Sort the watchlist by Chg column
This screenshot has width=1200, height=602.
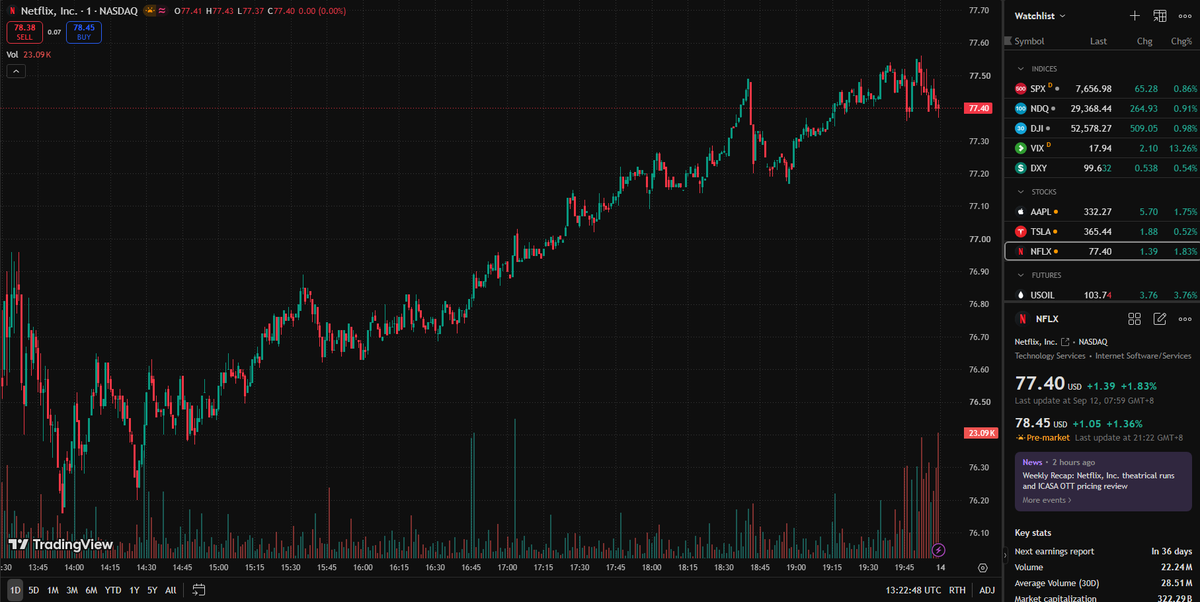[1144, 41]
